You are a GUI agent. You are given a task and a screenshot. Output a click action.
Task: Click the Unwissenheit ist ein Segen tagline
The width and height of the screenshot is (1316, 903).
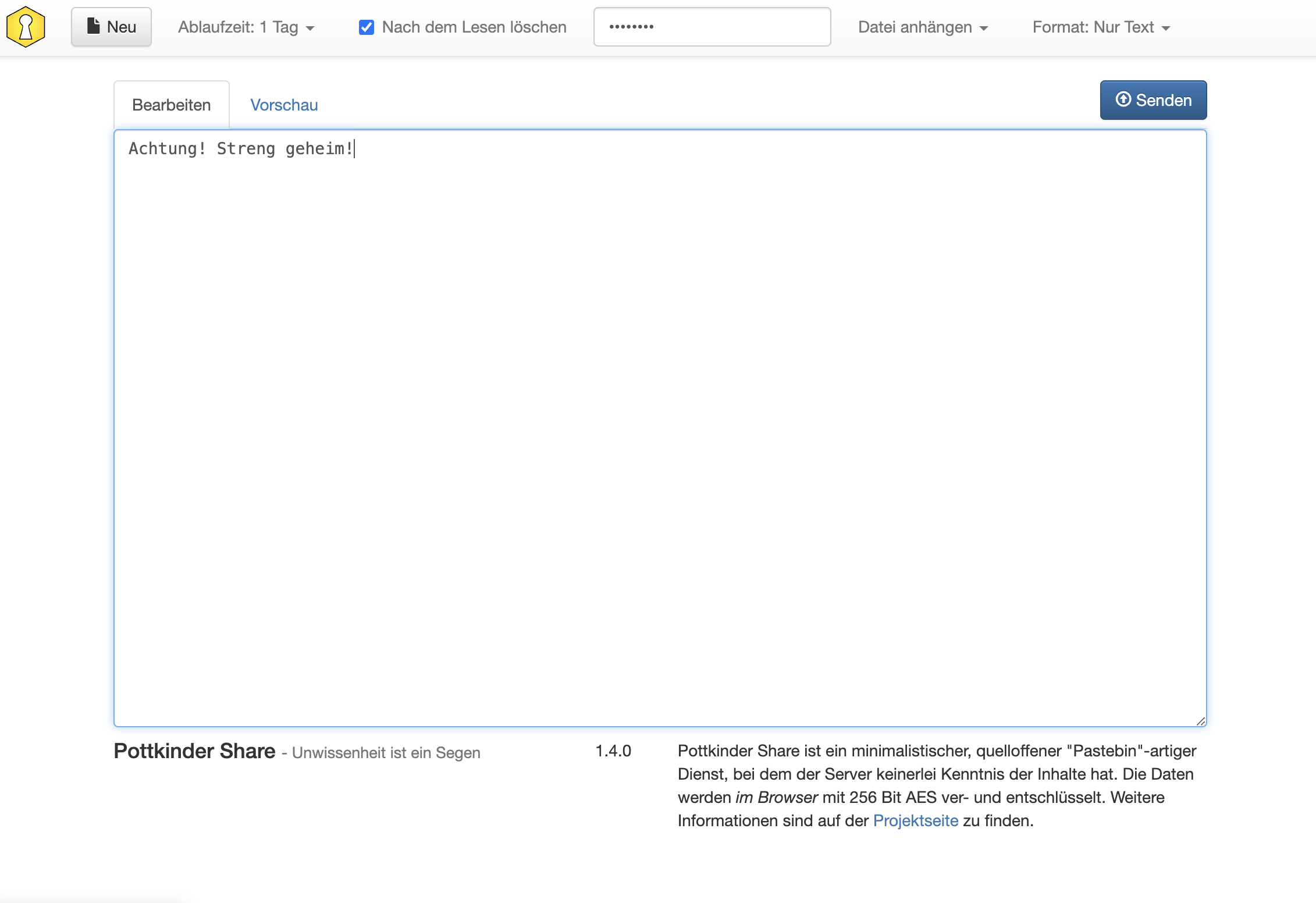point(386,752)
